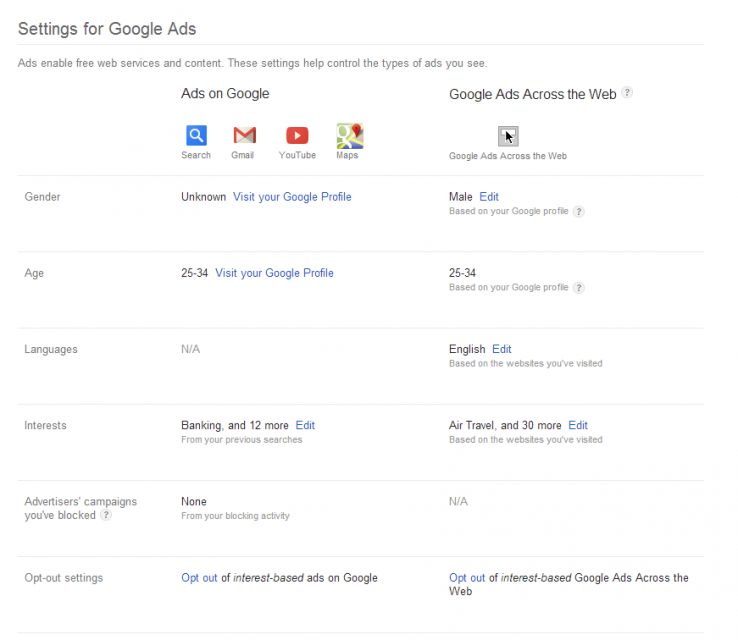Edit Banking and 12 more interests

tap(305, 425)
